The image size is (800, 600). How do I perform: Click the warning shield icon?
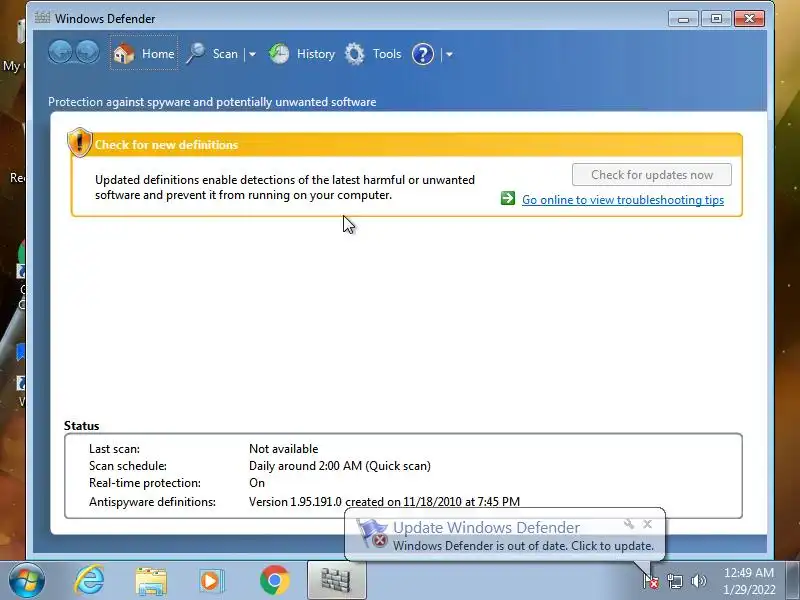(x=80, y=142)
